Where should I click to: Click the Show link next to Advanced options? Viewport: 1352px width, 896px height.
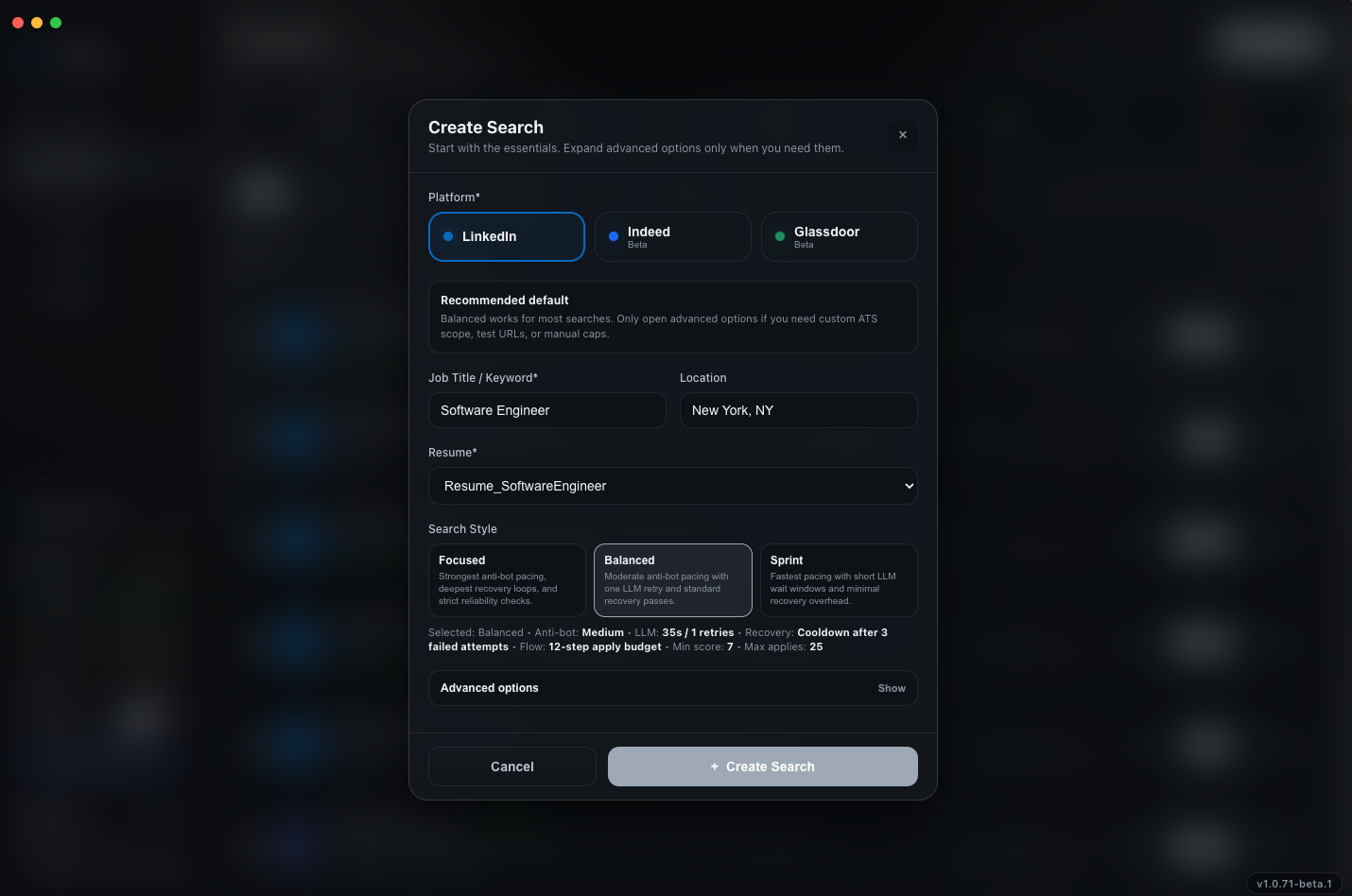click(x=891, y=688)
